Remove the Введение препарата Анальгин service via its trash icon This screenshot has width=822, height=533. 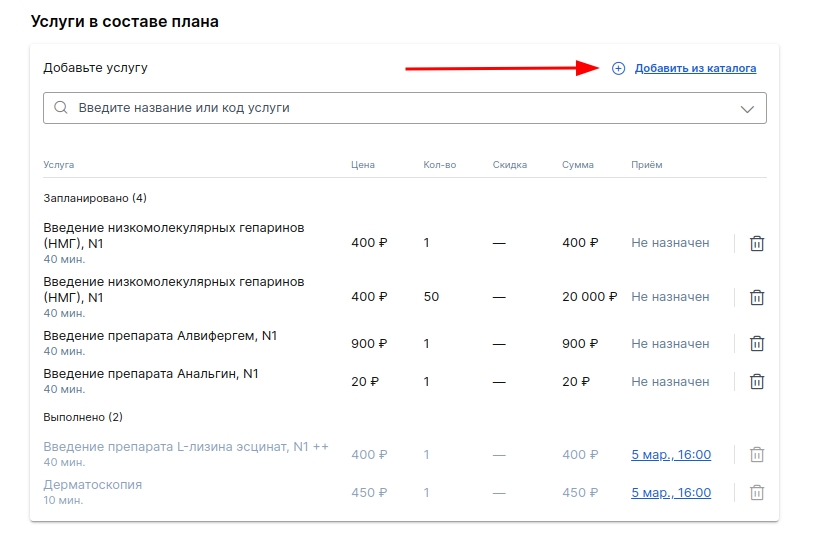coord(756,382)
